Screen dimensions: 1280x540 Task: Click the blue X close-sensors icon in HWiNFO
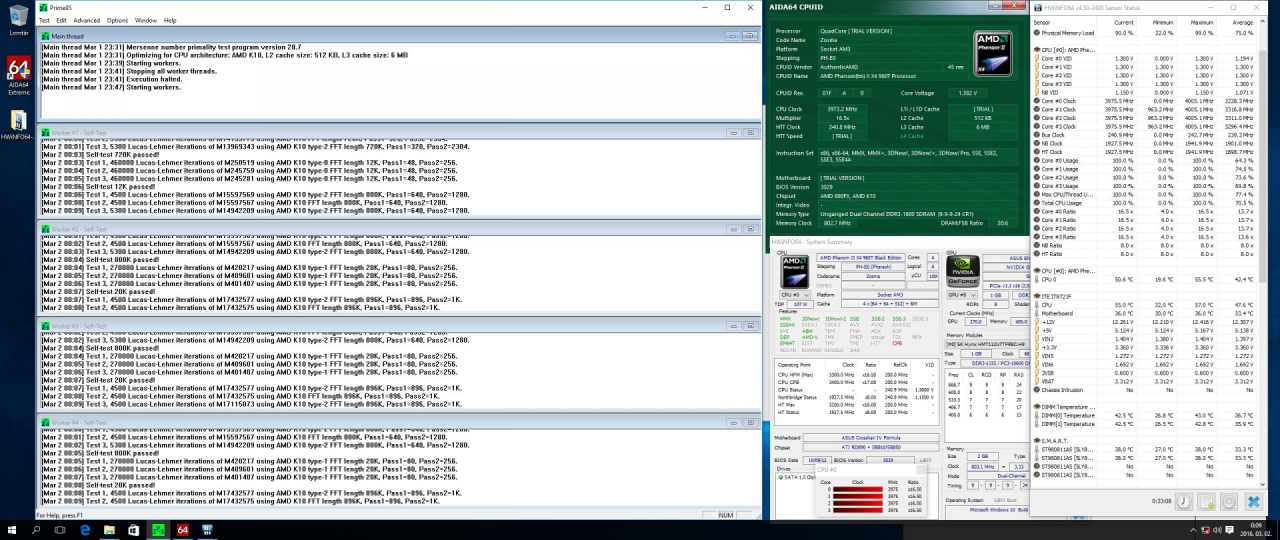pyautogui.click(x=1253, y=502)
